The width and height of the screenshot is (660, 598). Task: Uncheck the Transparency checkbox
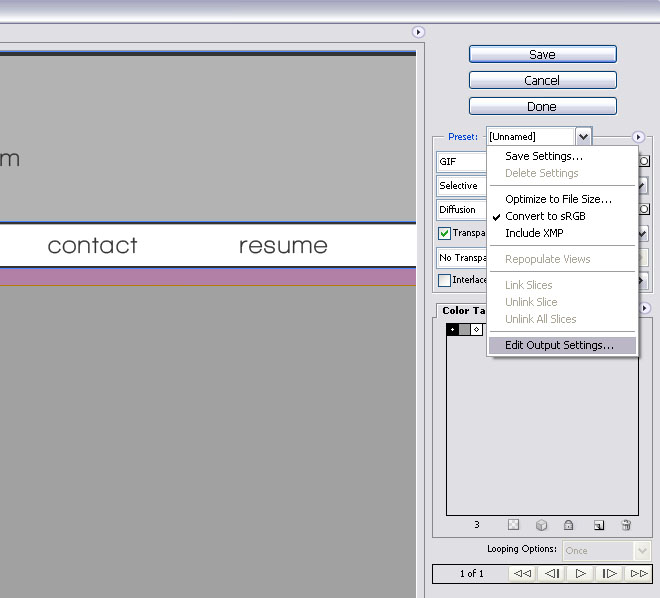point(445,233)
